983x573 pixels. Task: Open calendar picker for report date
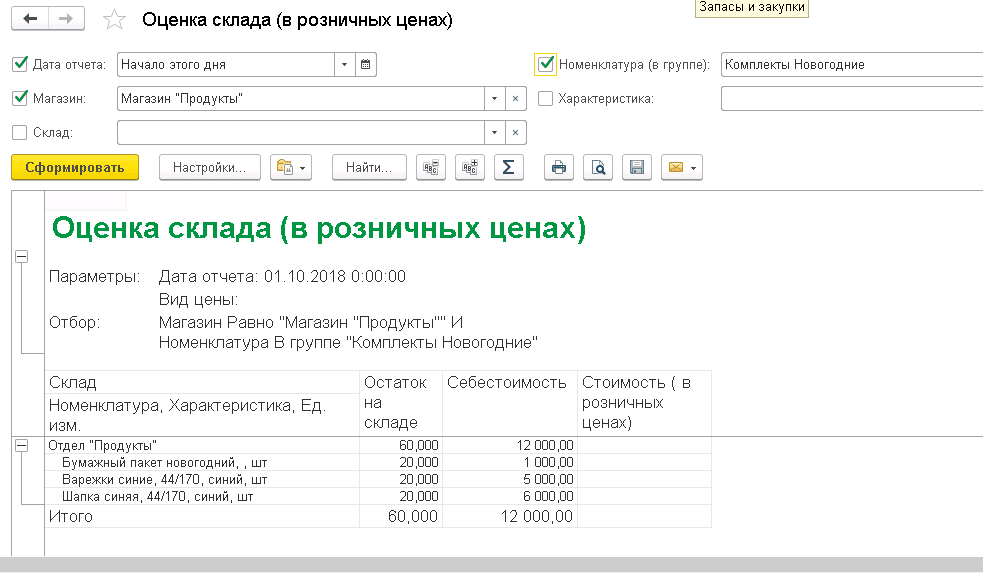point(365,65)
